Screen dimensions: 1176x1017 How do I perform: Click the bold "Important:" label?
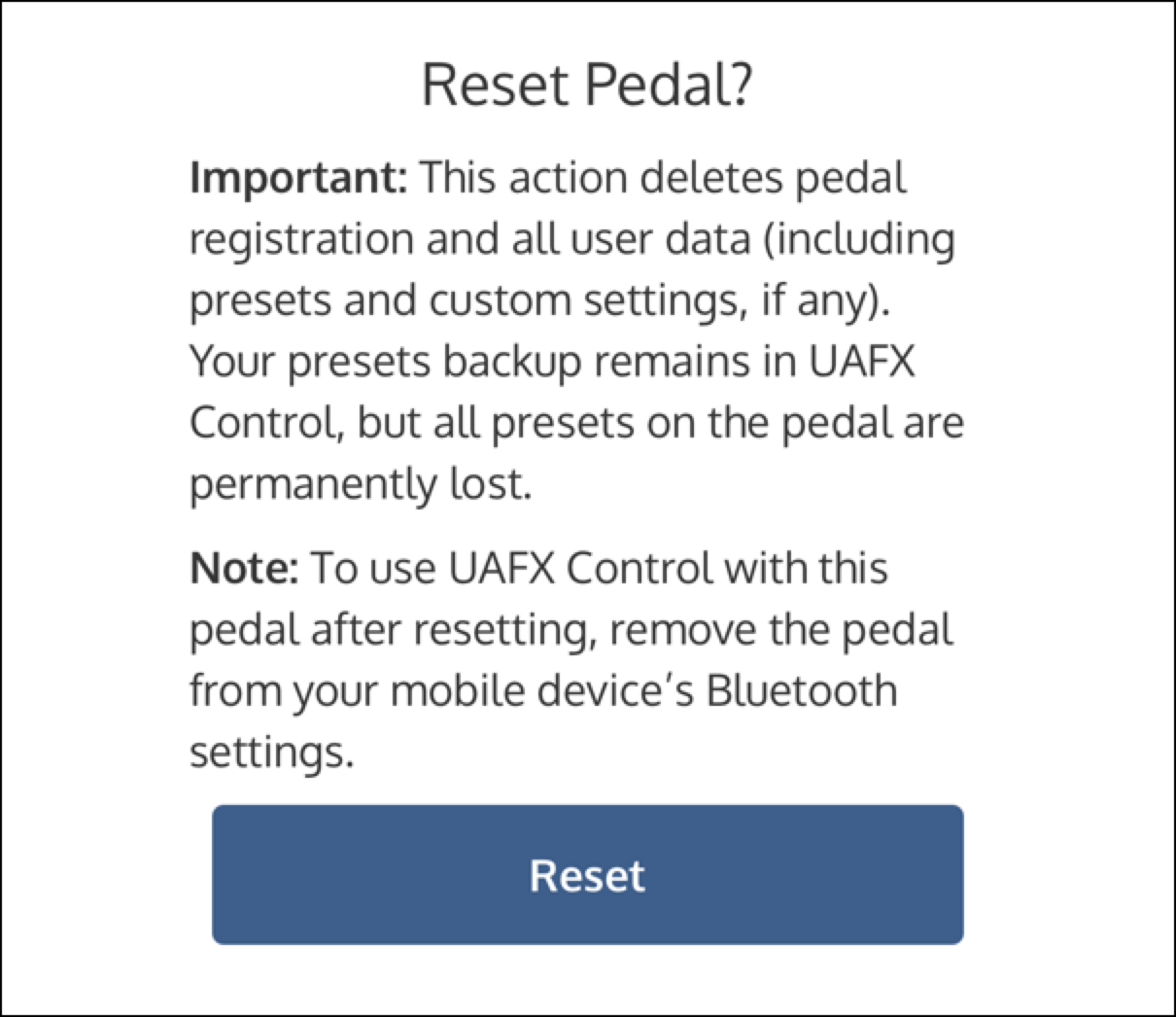click(299, 178)
